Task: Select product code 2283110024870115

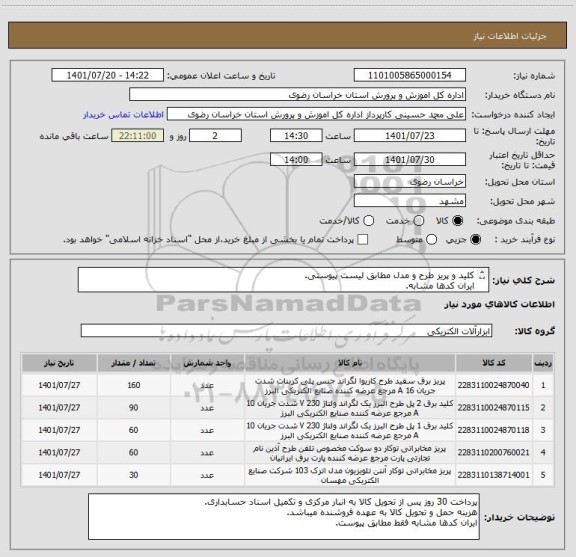Action: click(493, 407)
